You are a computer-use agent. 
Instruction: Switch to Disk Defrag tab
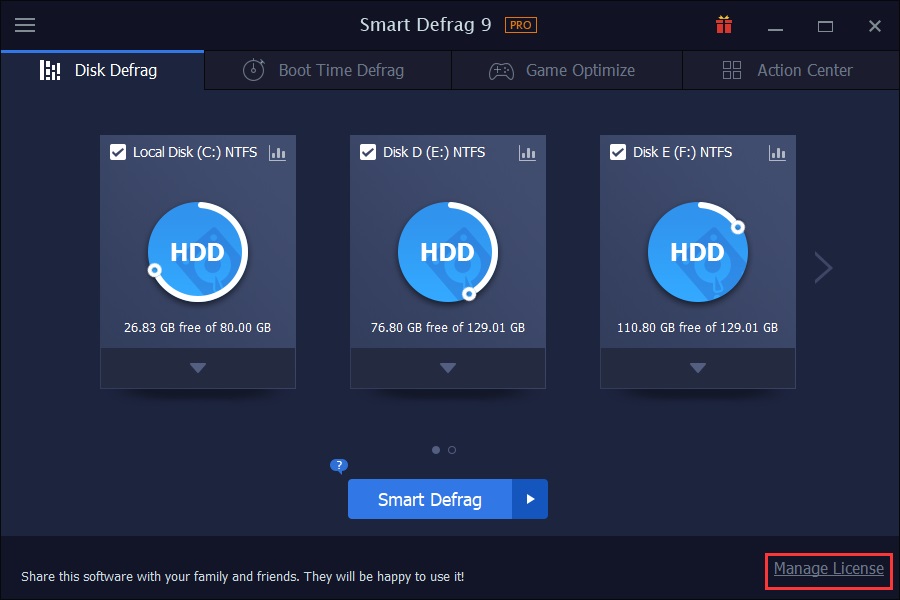point(103,70)
